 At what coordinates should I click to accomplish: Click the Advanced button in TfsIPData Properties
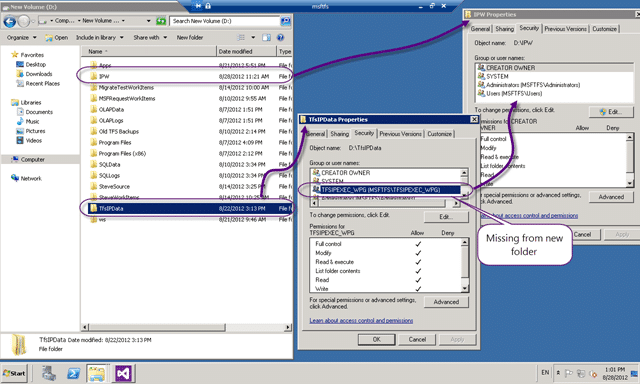tap(446, 302)
